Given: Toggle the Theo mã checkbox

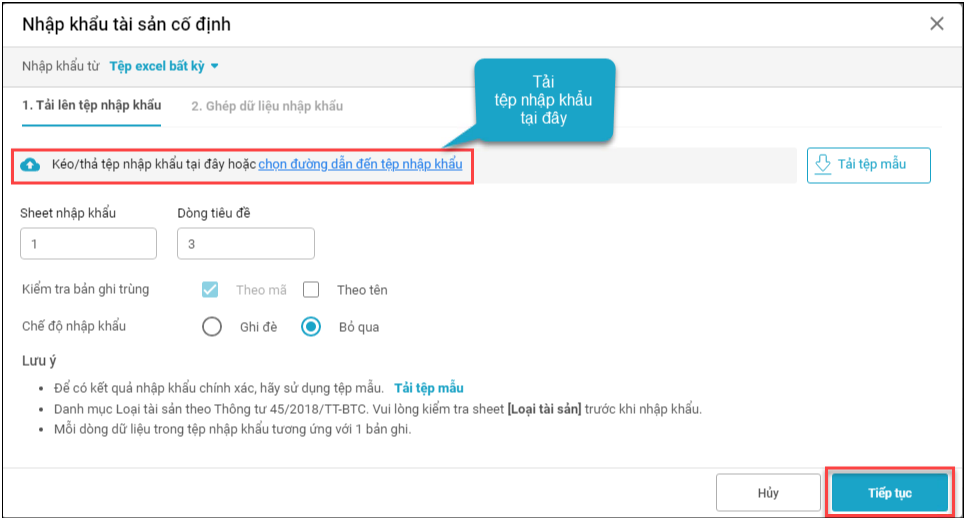Looking at the screenshot, I should [x=210, y=290].
